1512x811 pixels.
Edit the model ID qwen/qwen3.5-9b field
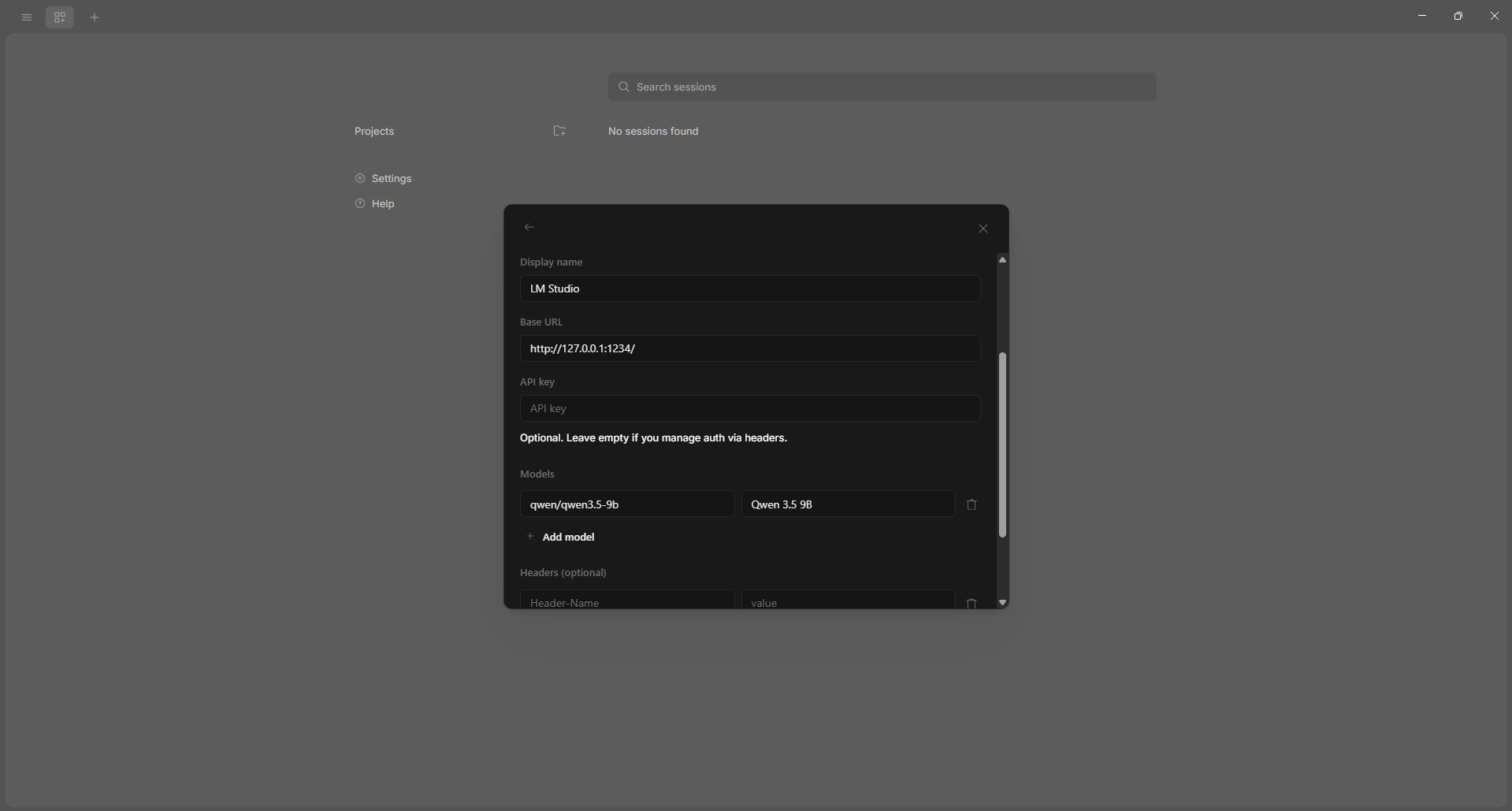pos(627,504)
